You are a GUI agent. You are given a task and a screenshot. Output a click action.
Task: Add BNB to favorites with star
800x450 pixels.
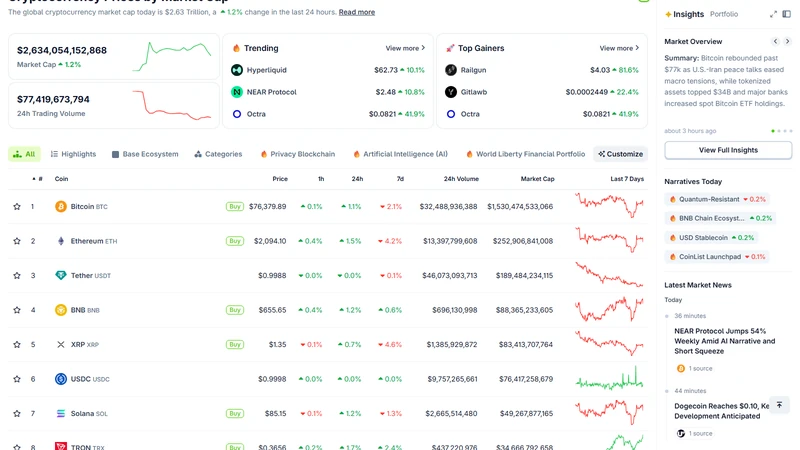17,310
